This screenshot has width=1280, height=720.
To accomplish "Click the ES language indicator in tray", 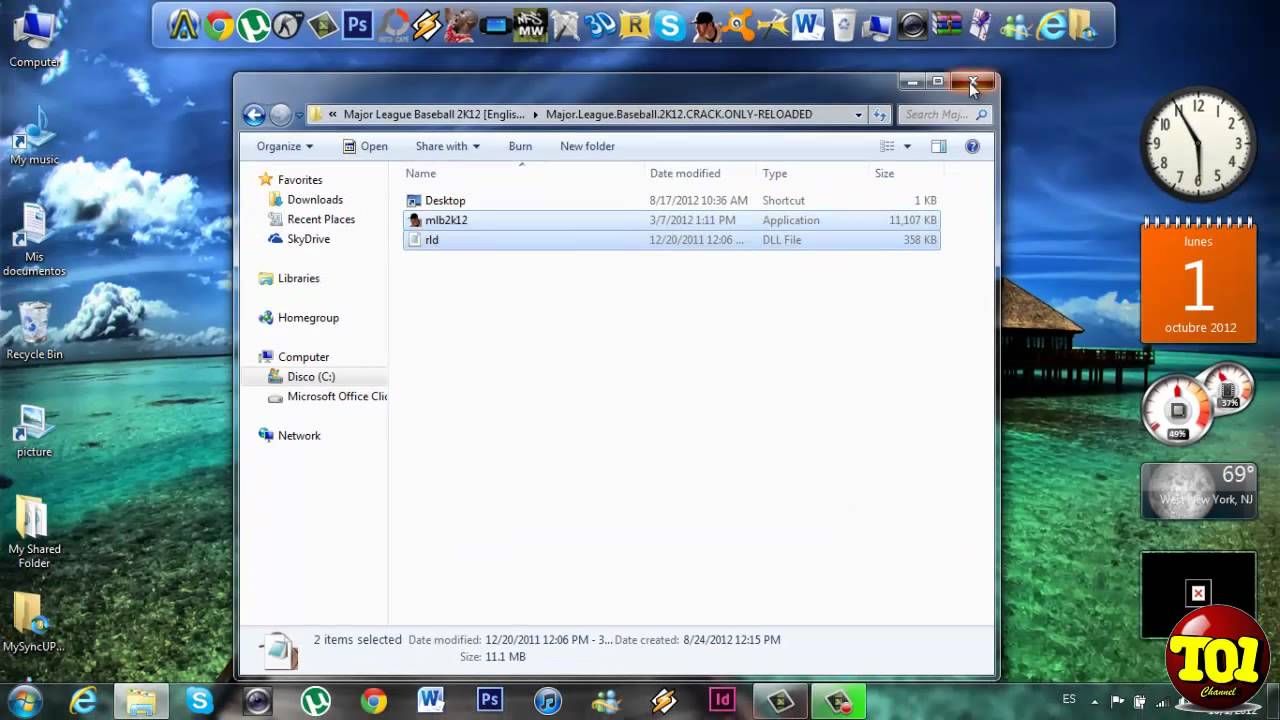I will point(1069,699).
